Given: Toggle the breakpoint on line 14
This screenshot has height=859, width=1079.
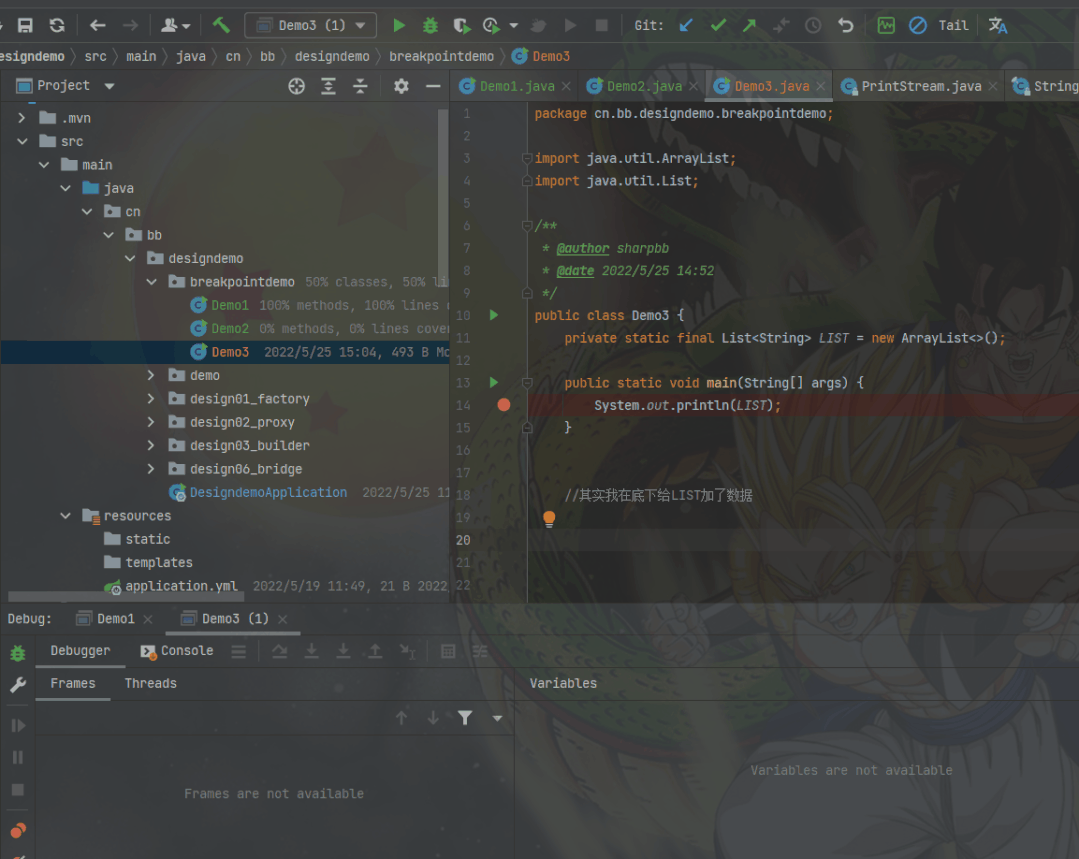Looking at the screenshot, I should click(x=504, y=405).
